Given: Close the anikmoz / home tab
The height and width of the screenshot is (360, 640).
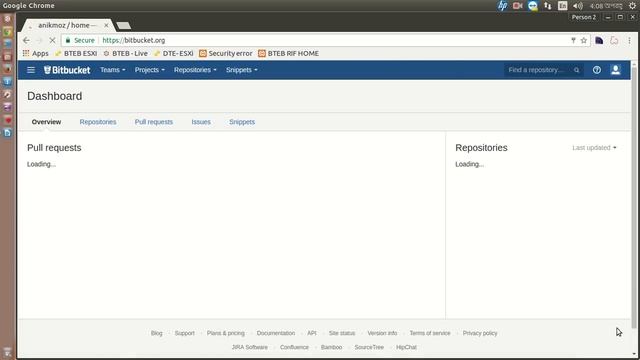Looking at the screenshot, I should pos(106,25).
